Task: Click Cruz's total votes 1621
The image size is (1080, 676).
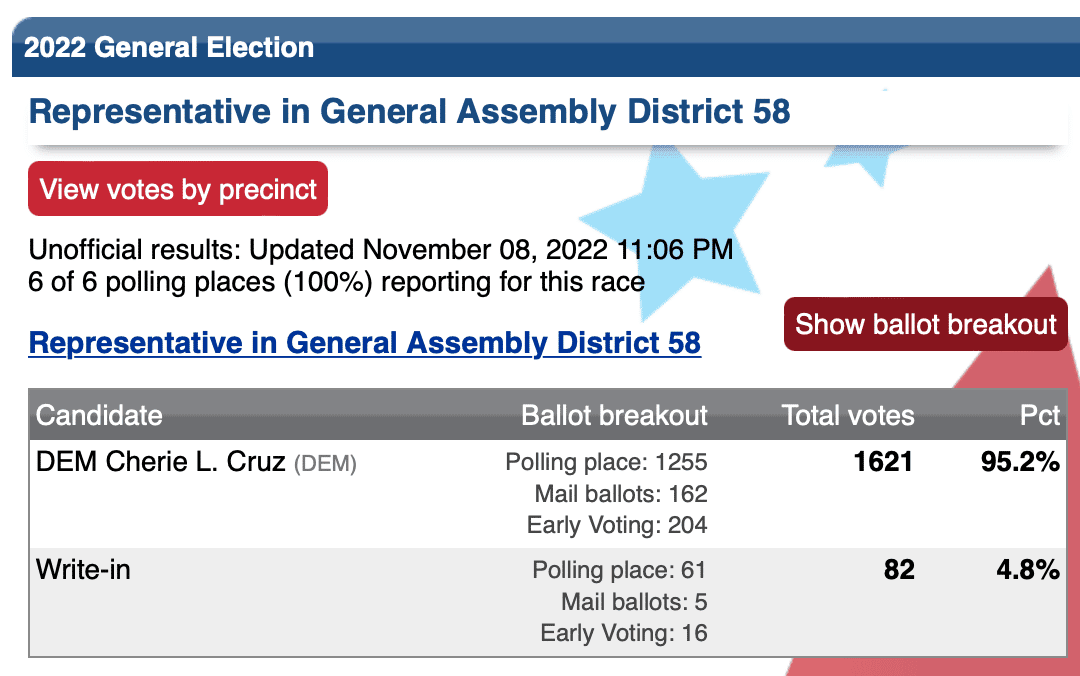Action: 884,462
